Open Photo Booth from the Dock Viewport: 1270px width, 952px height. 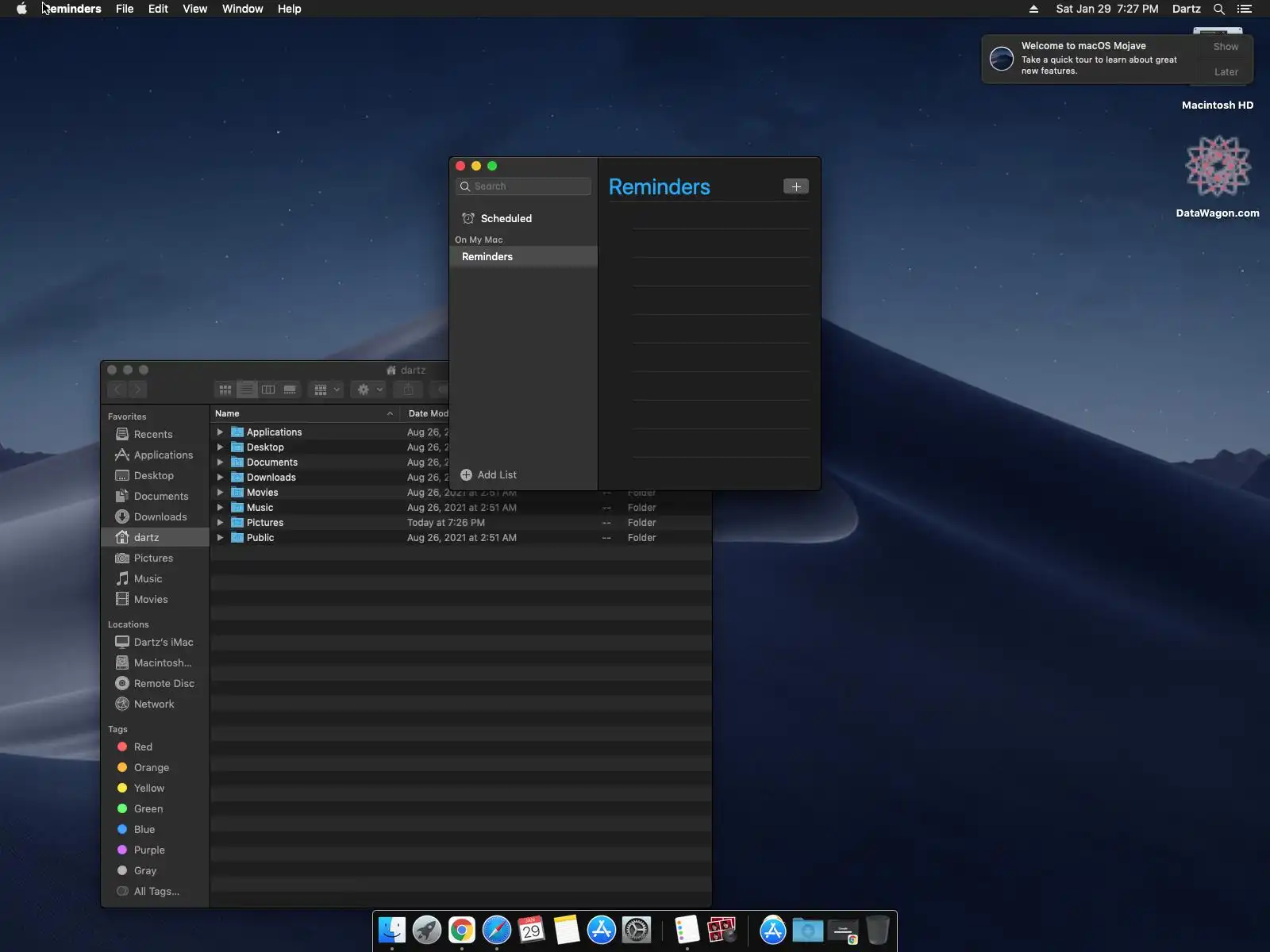click(x=722, y=930)
